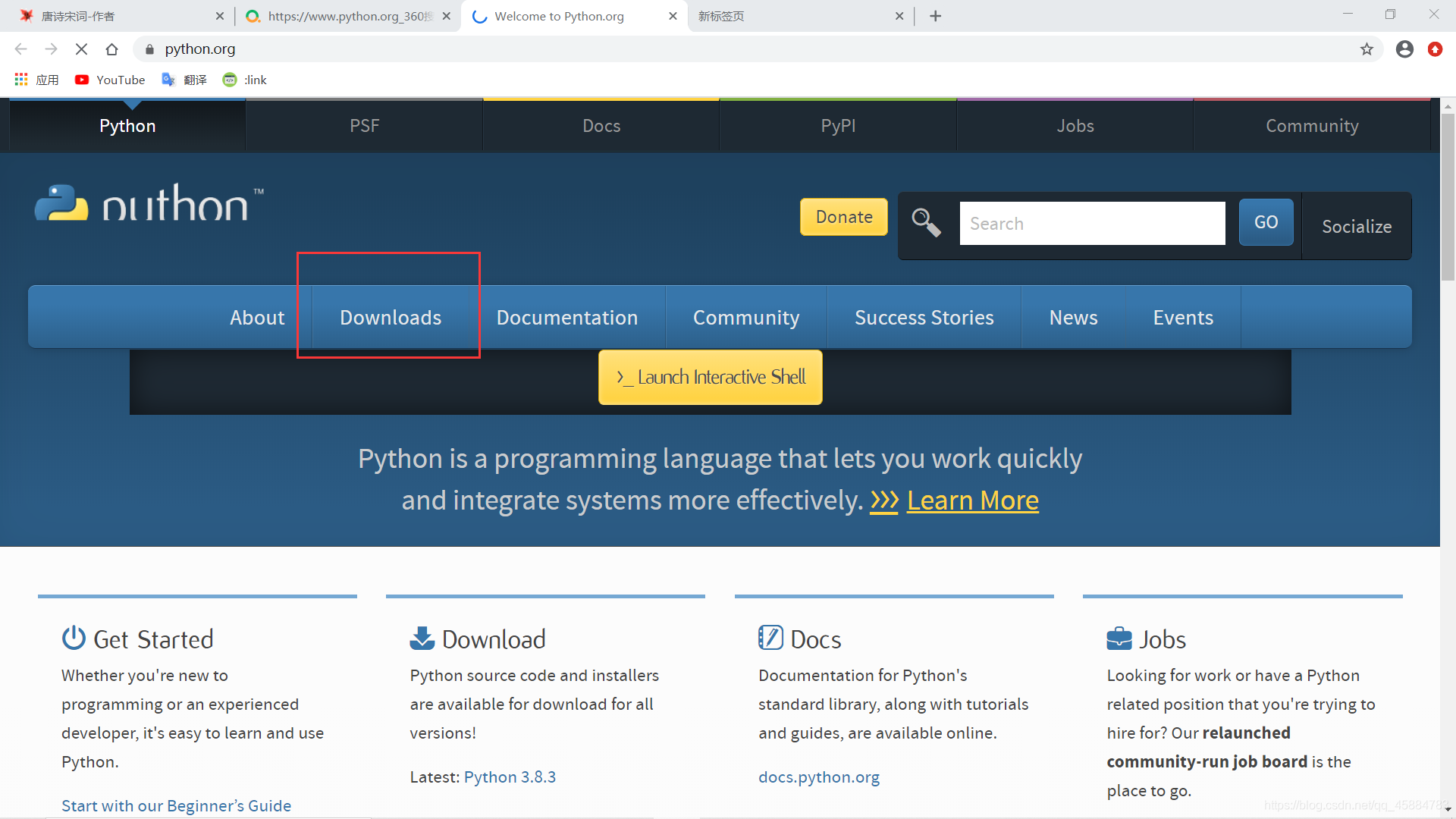Image resolution: width=1456 pixels, height=819 pixels.
Task: Expand the About navigation dropdown
Action: coord(256,317)
